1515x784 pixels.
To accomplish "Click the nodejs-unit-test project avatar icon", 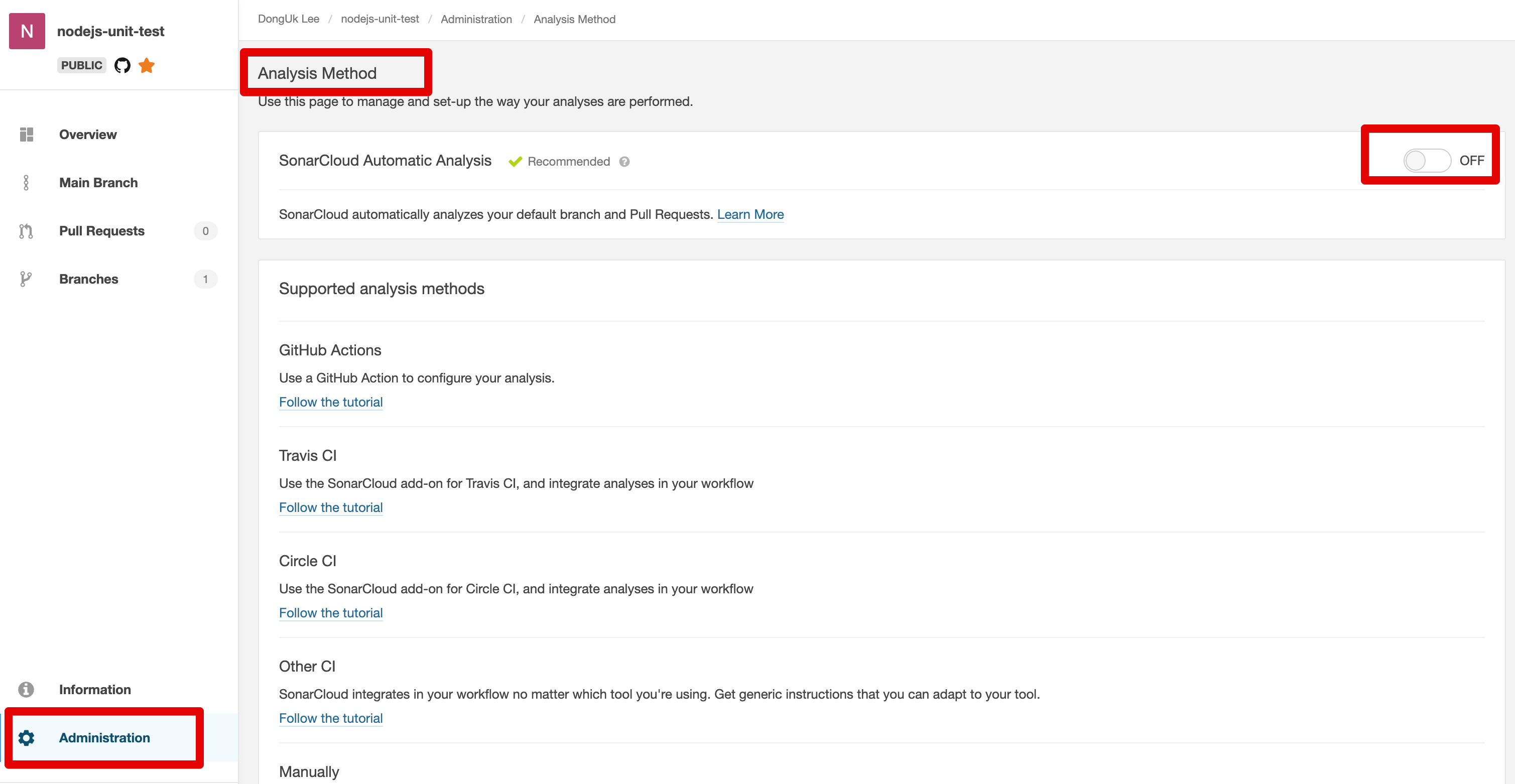I will (27, 31).
